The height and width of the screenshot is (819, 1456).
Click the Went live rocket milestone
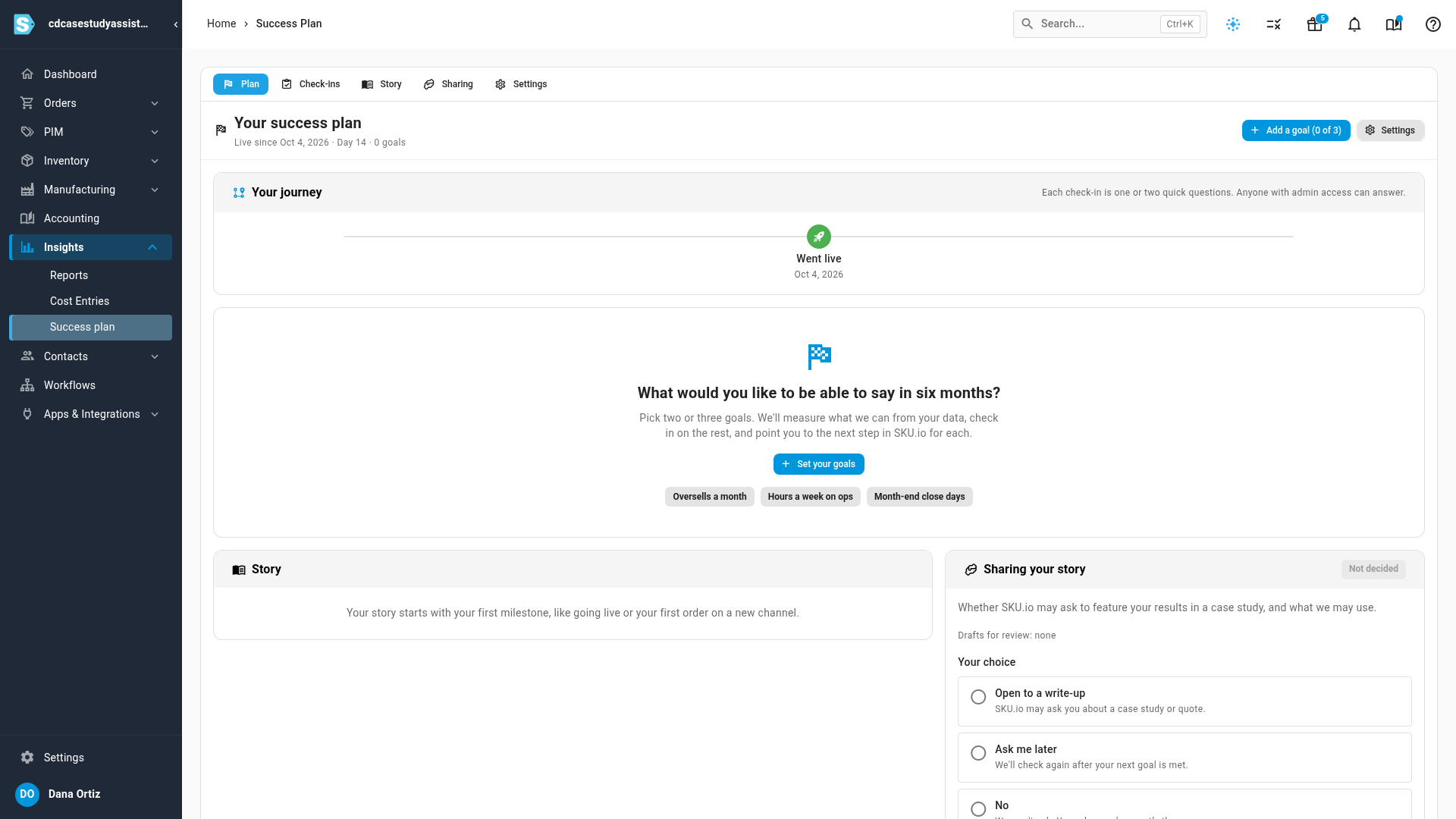(x=819, y=237)
